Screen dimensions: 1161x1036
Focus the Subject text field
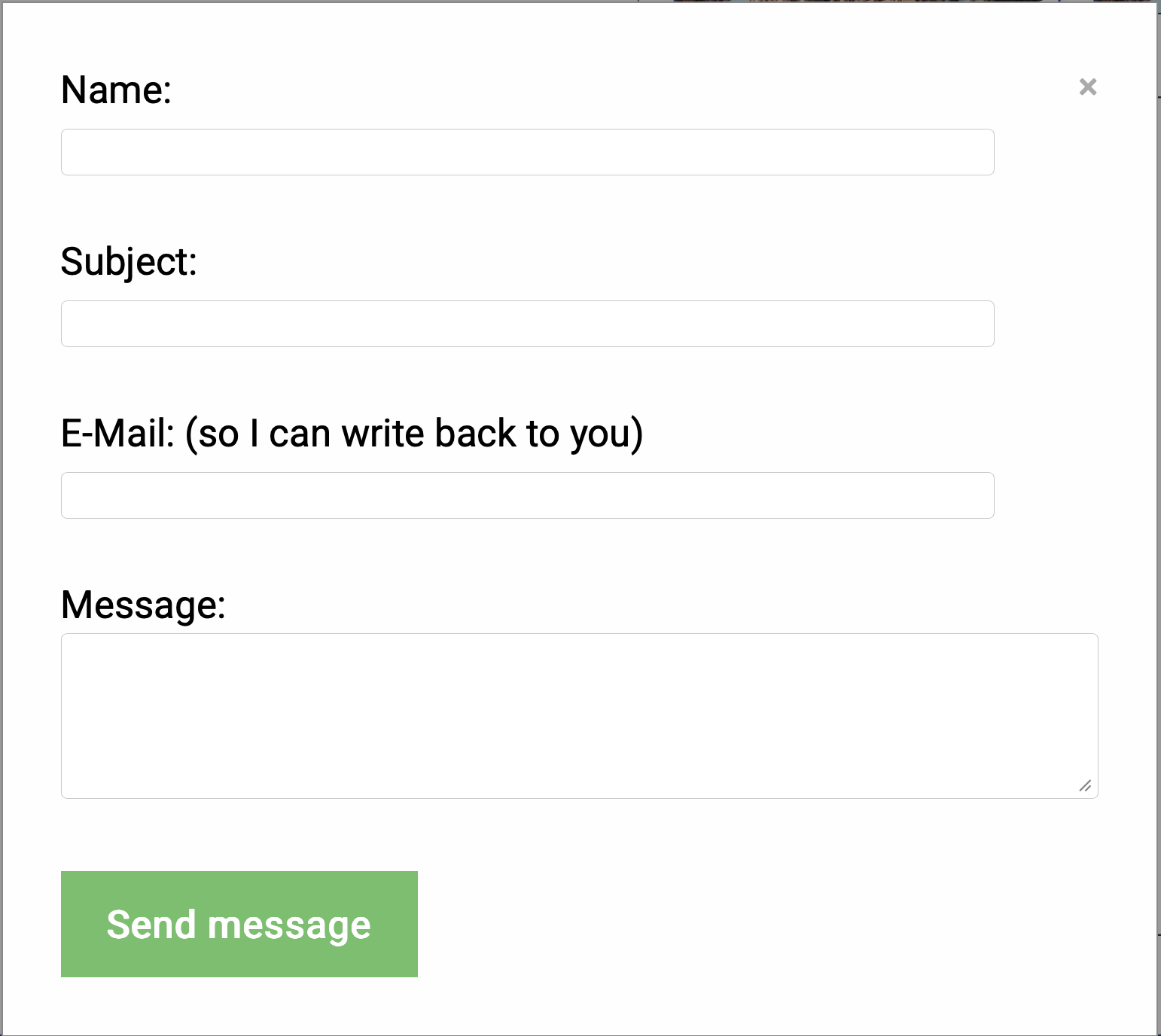(x=527, y=324)
